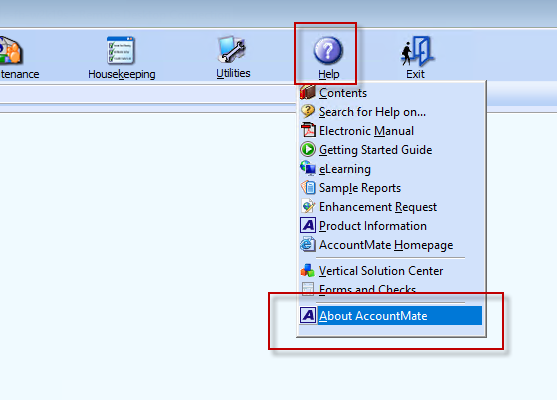
Task: Open the Housekeeping checklist icon
Action: pyautogui.click(x=121, y=50)
